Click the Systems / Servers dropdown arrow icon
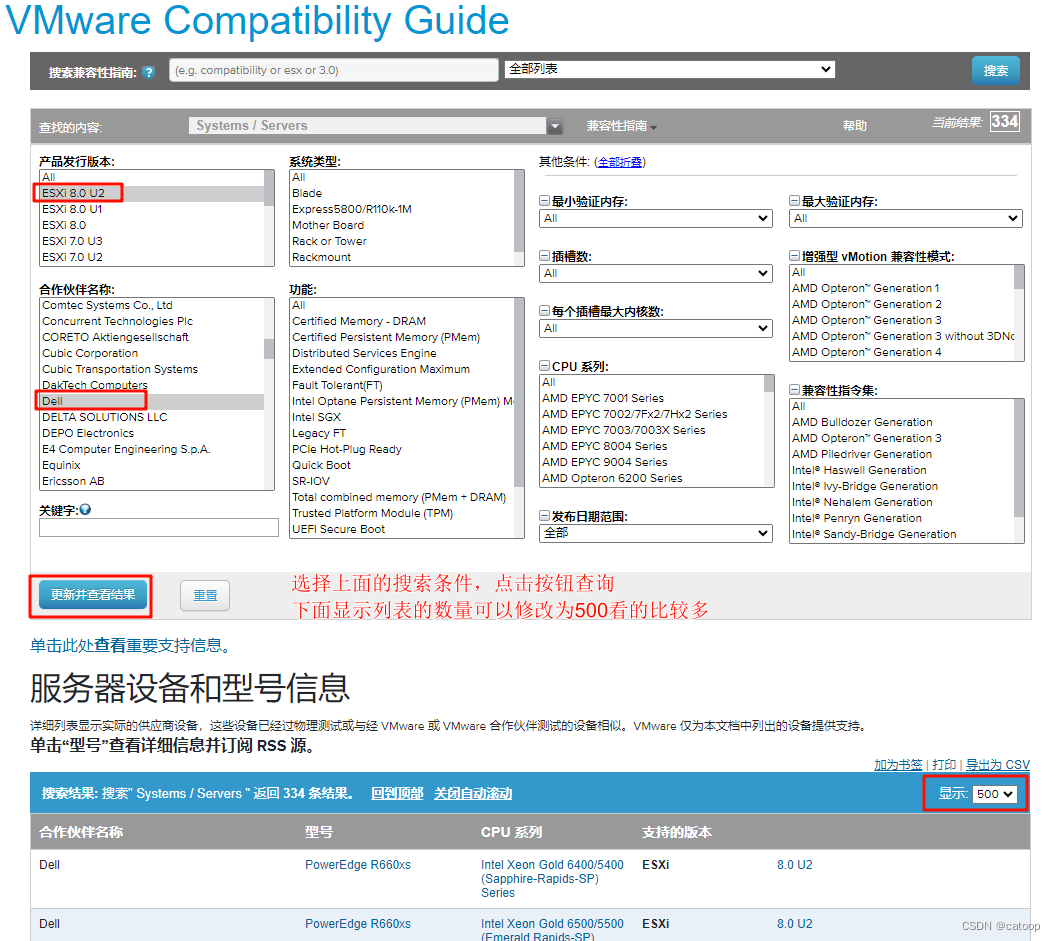1056x941 pixels. click(x=555, y=126)
